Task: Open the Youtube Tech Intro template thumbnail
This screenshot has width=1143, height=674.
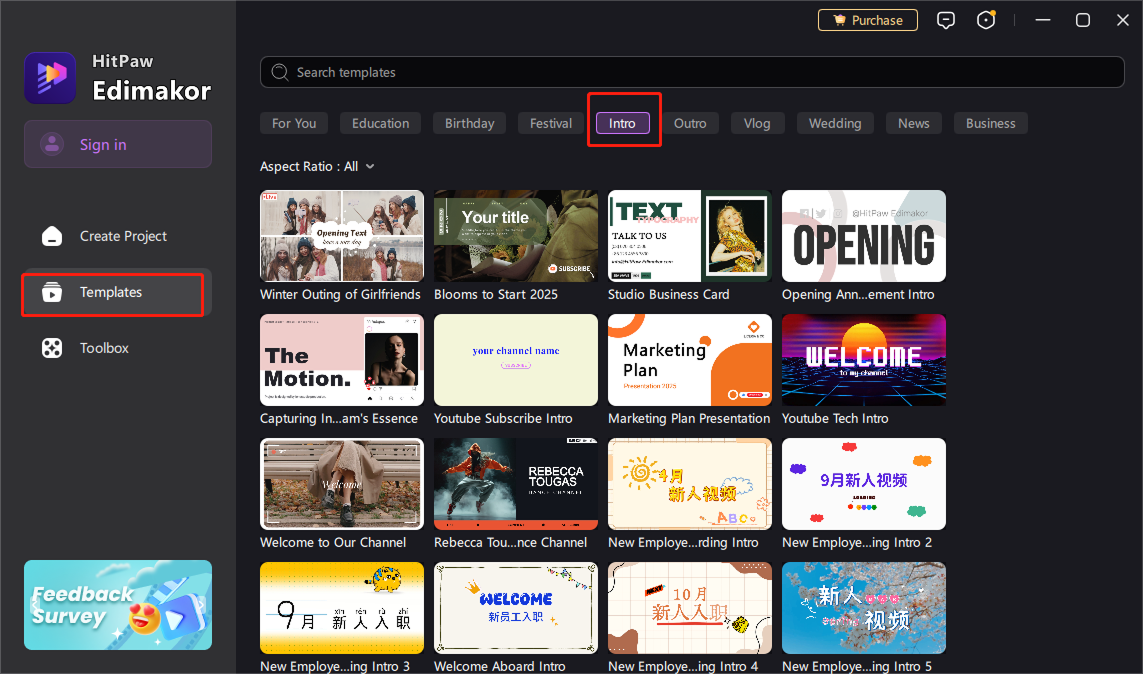Action: pyautogui.click(x=863, y=360)
